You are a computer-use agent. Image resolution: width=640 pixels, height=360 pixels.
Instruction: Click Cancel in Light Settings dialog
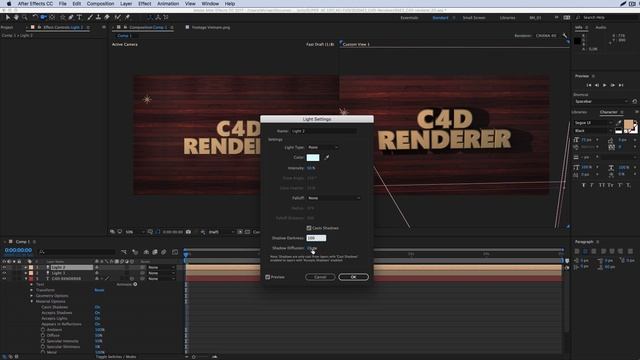[x=320, y=277]
